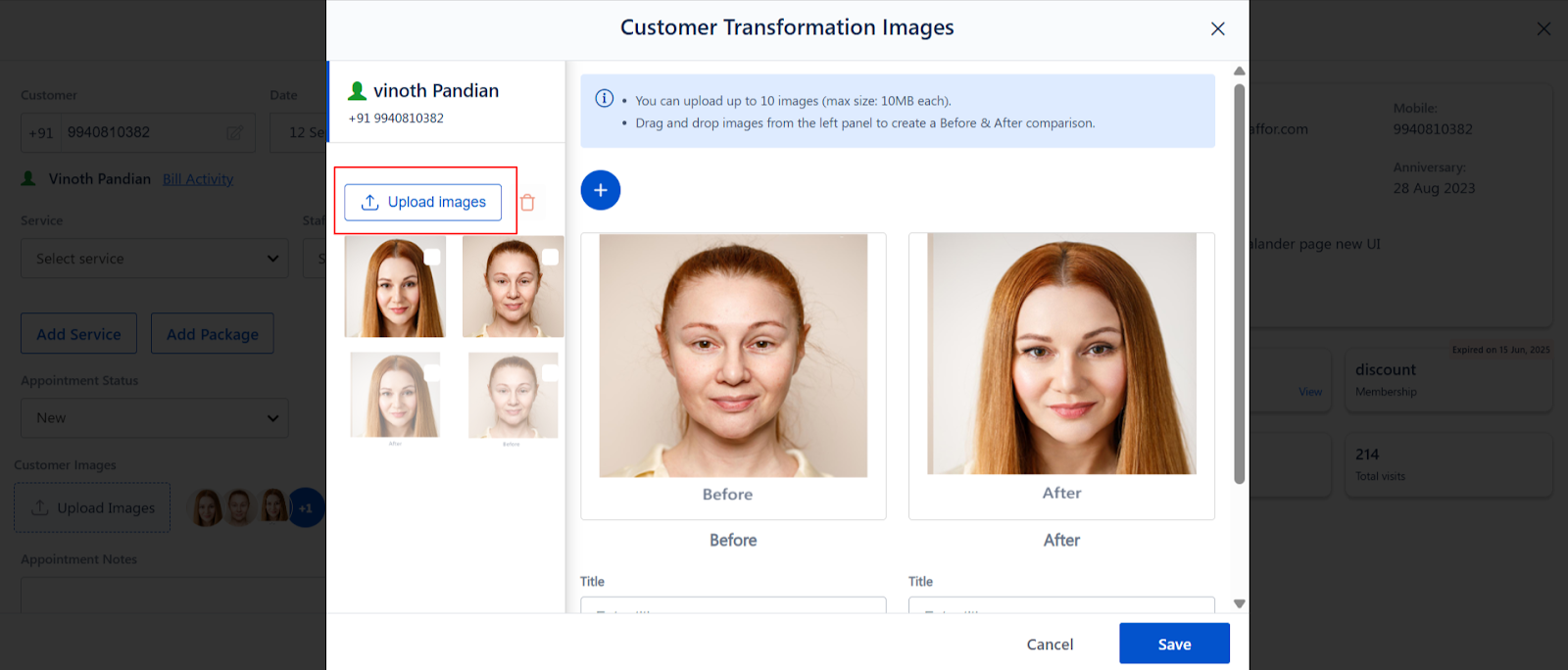Click the first customer avatar under Customer Images
The height and width of the screenshot is (670, 1568).
(207, 507)
